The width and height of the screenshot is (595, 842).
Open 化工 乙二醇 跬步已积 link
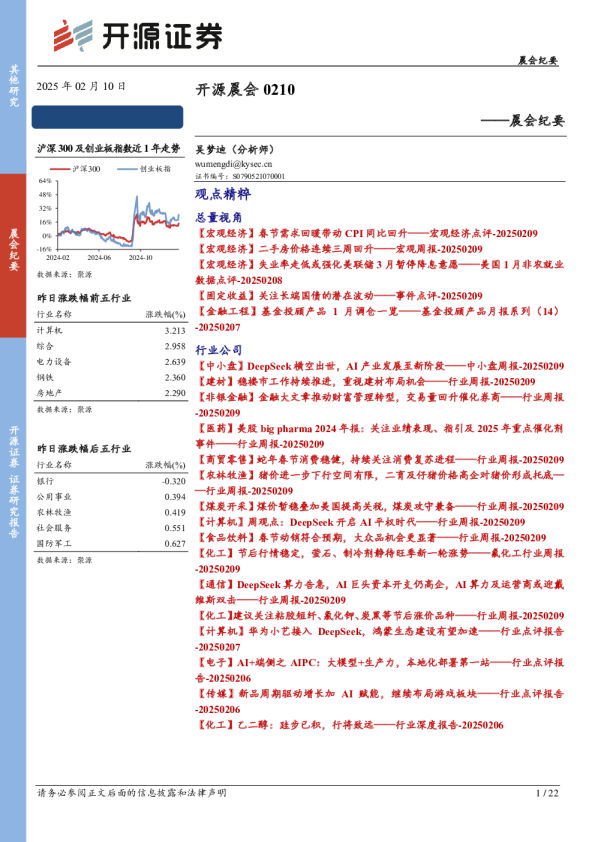[x=350, y=725]
